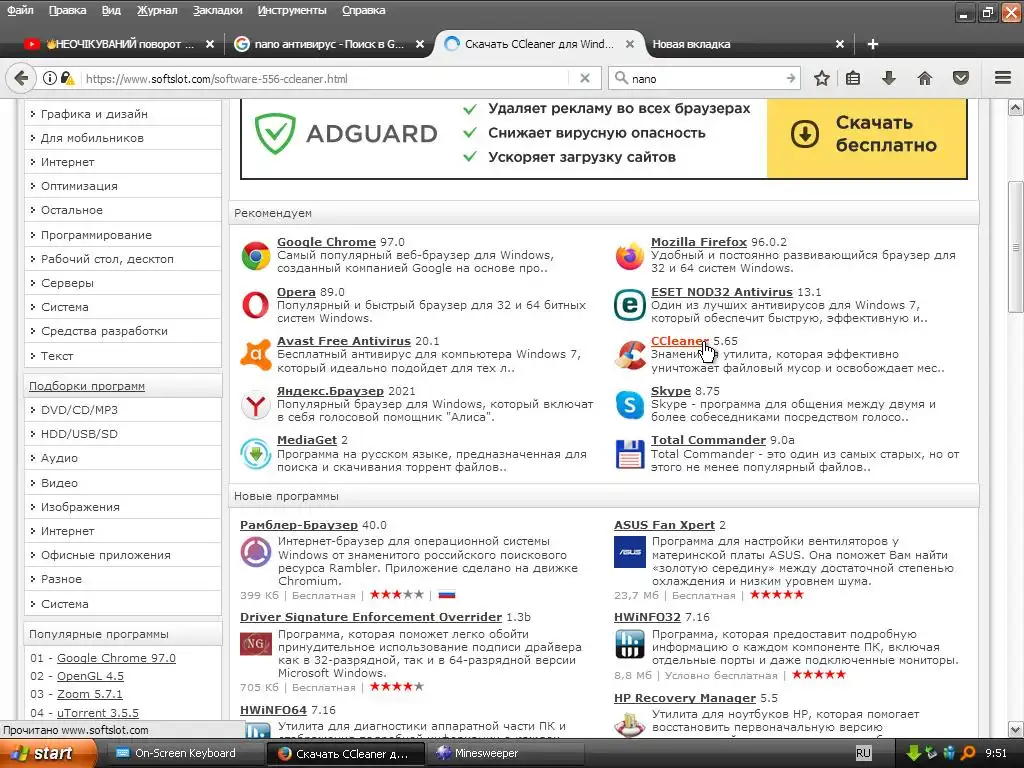Open the OpenGL 4.5 popular link
The width and height of the screenshot is (1024, 768).
coord(90,676)
